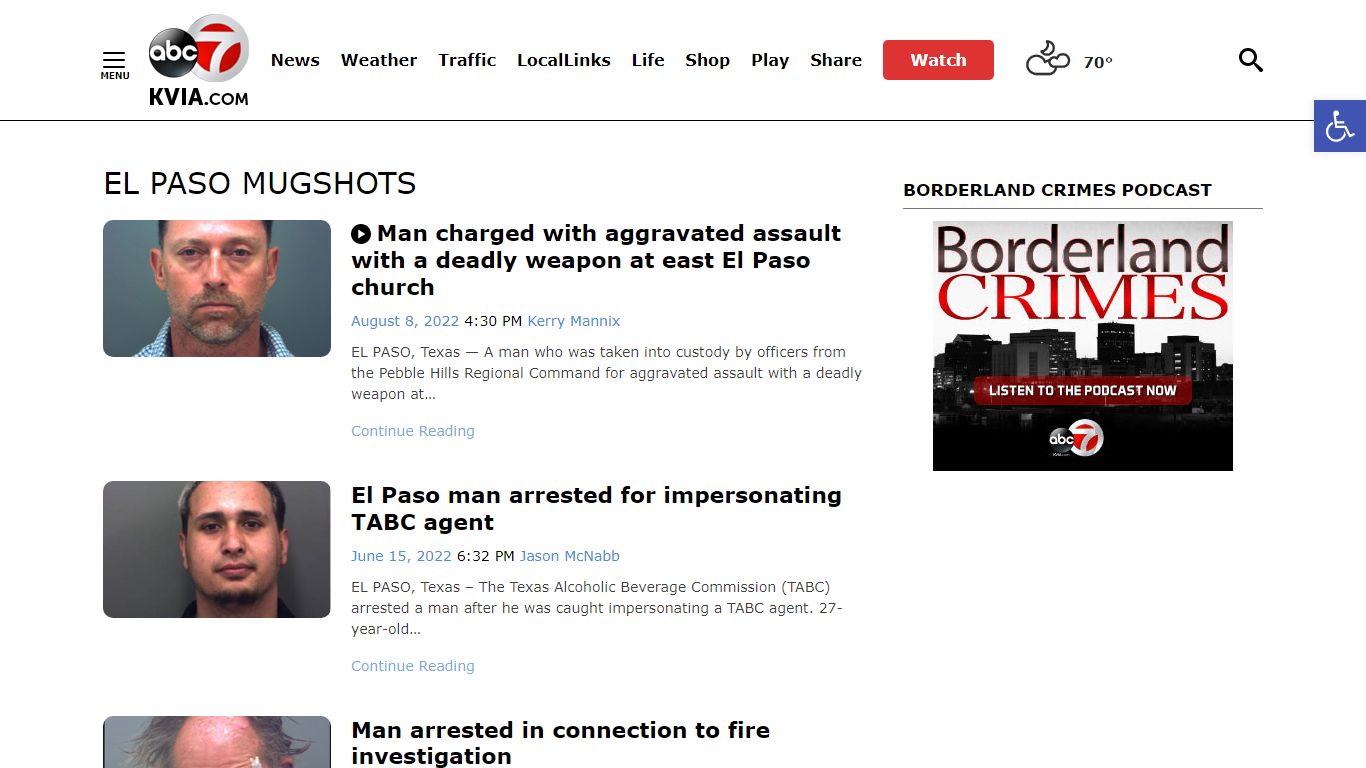Click Listen to the Podcast Now button
The image size is (1366, 768).
(x=1083, y=390)
